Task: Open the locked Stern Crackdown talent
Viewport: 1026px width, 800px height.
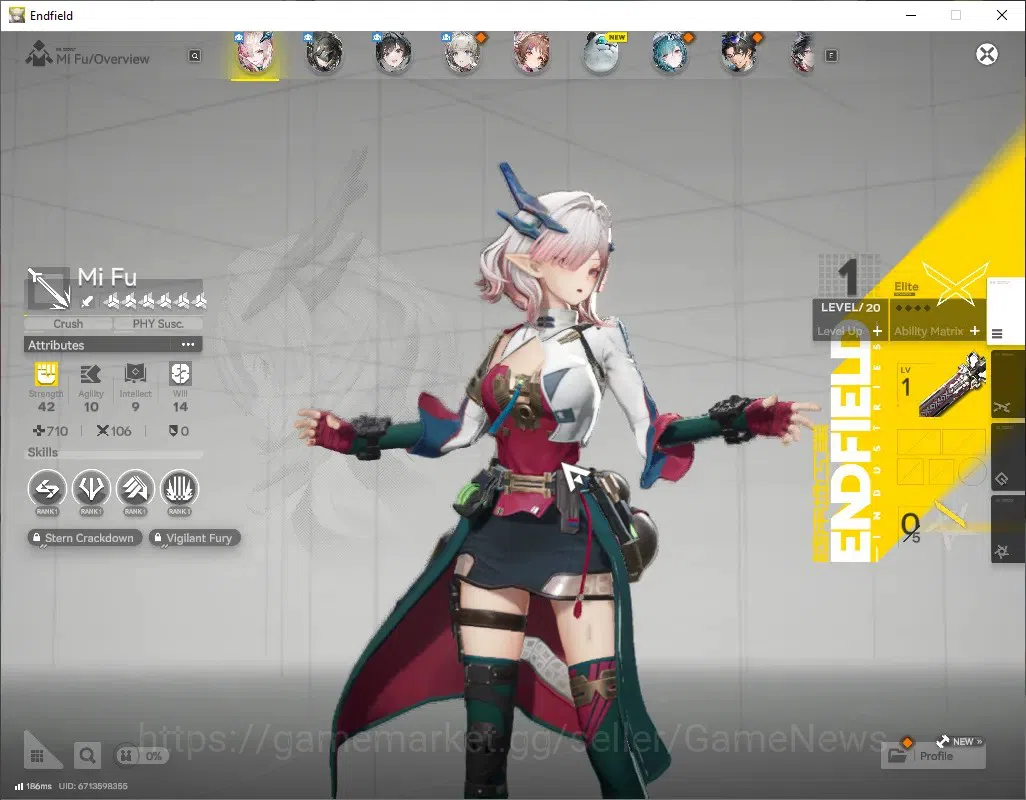Action: [x=84, y=538]
